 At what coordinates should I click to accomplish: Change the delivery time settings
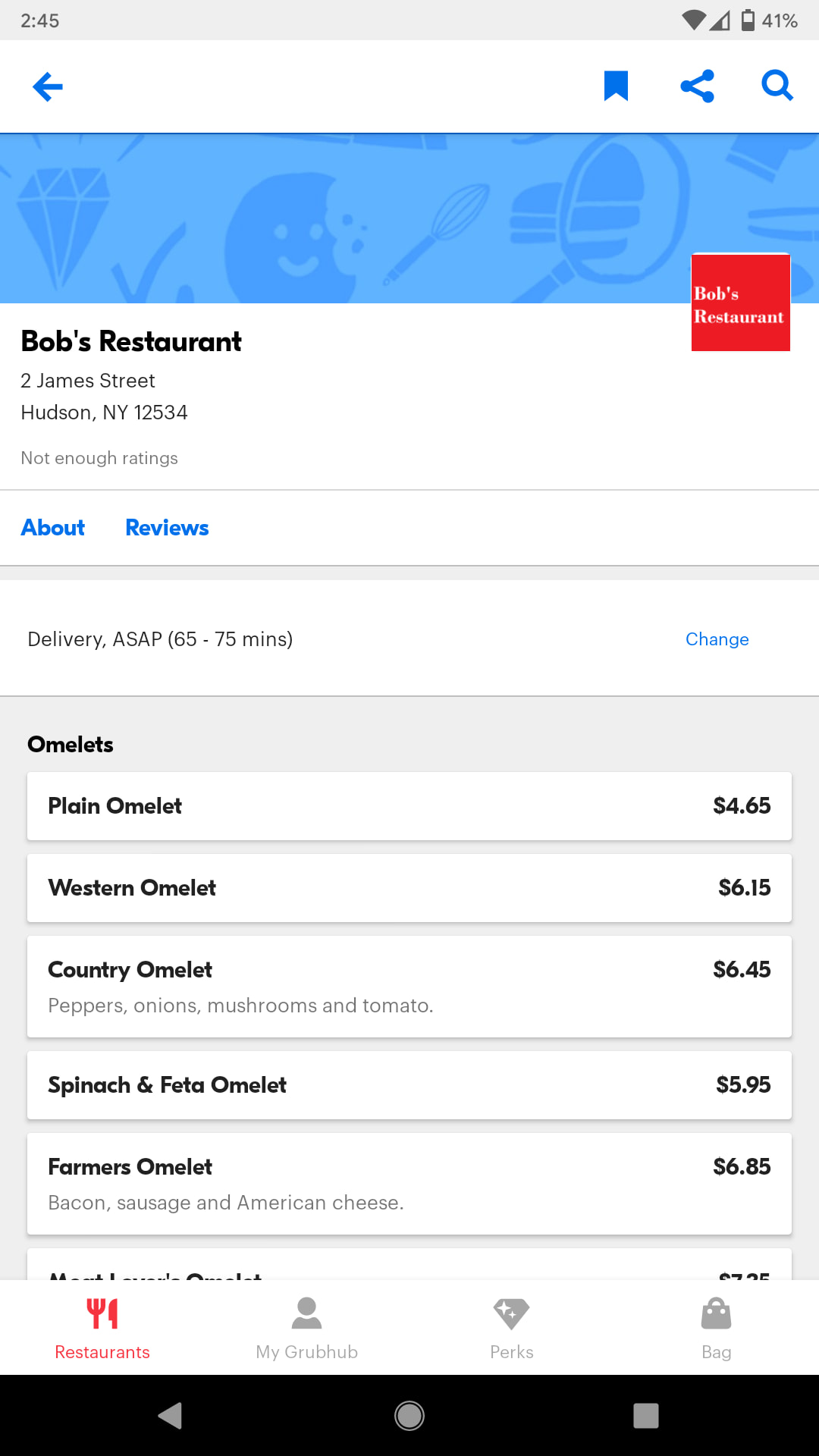coord(717,639)
